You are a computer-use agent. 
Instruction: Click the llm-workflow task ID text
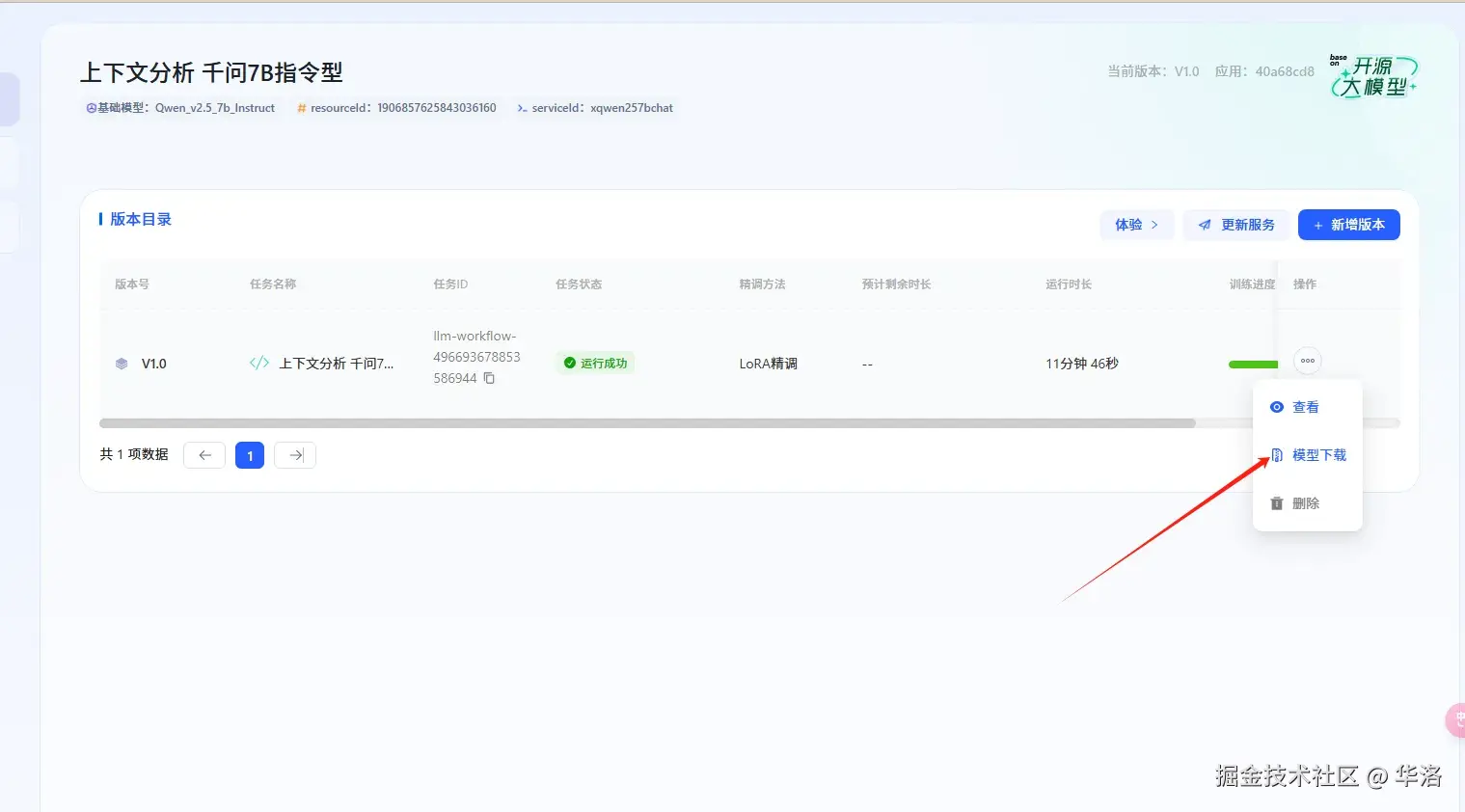tap(476, 357)
